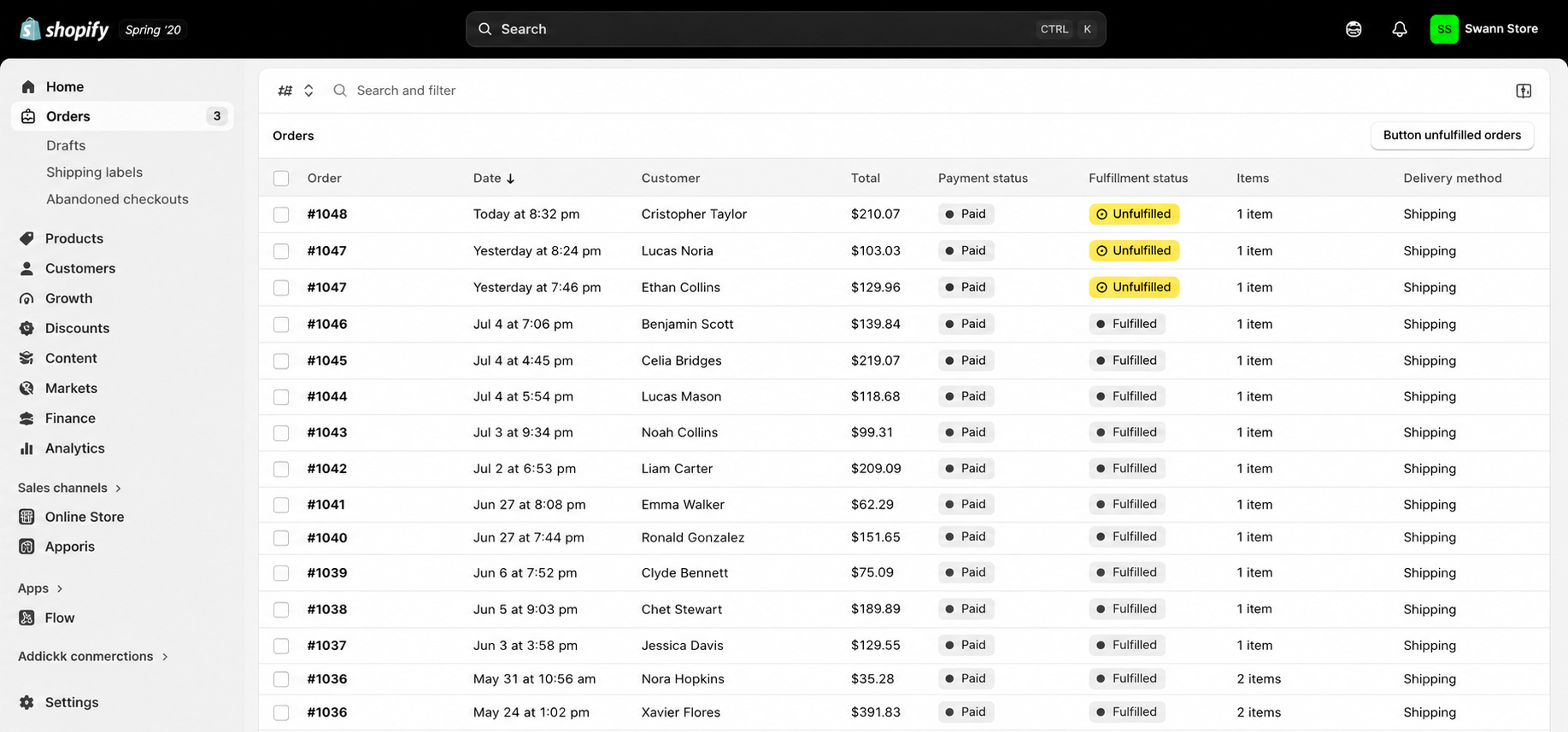Open the ## view selector dropdown
This screenshot has height=732, width=1568.
(x=296, y=91)
